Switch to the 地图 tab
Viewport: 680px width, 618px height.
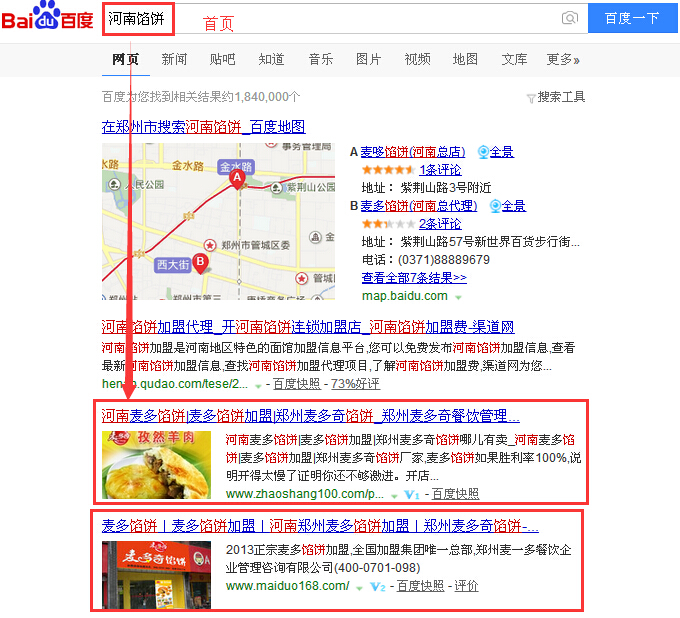click(x=465, y=59)
